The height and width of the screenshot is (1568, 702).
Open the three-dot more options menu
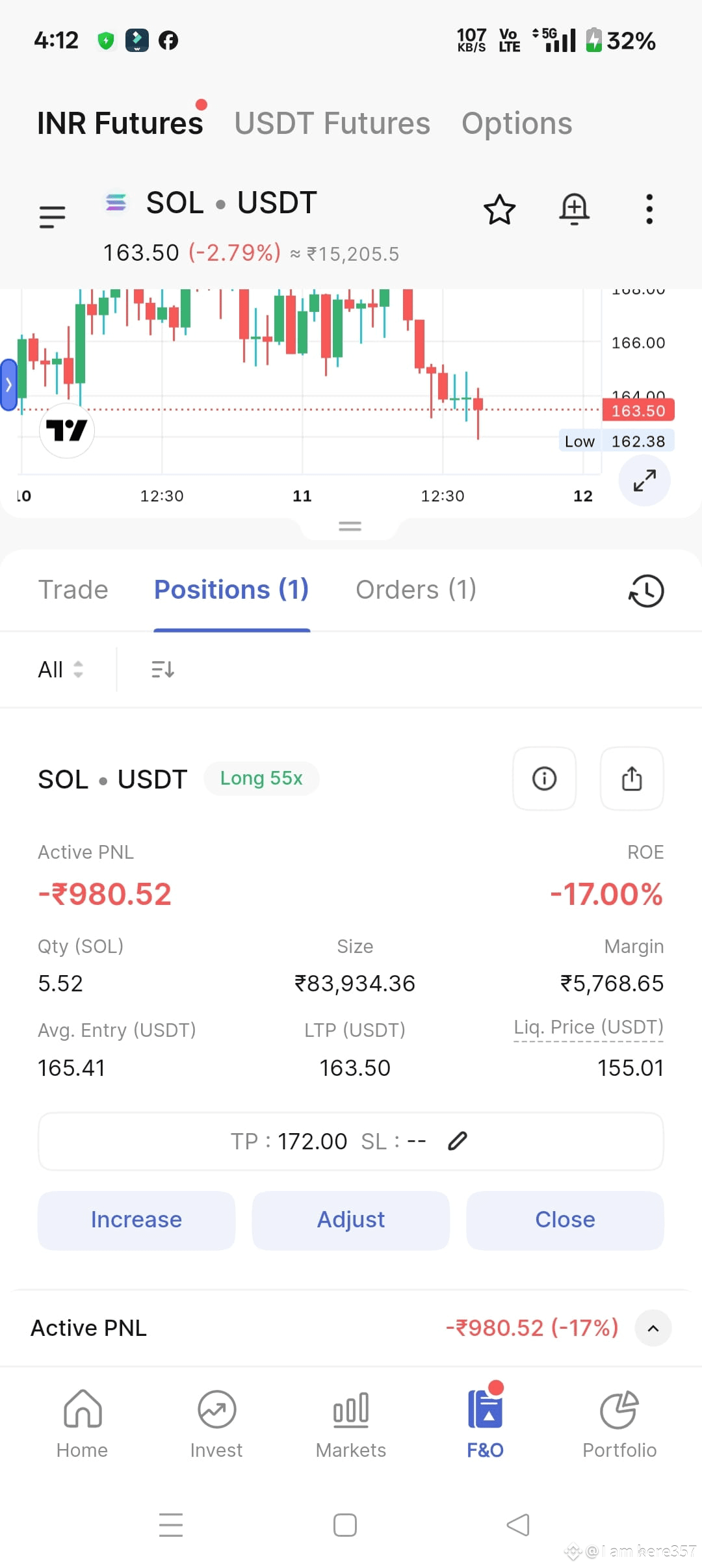click(649, 209)
